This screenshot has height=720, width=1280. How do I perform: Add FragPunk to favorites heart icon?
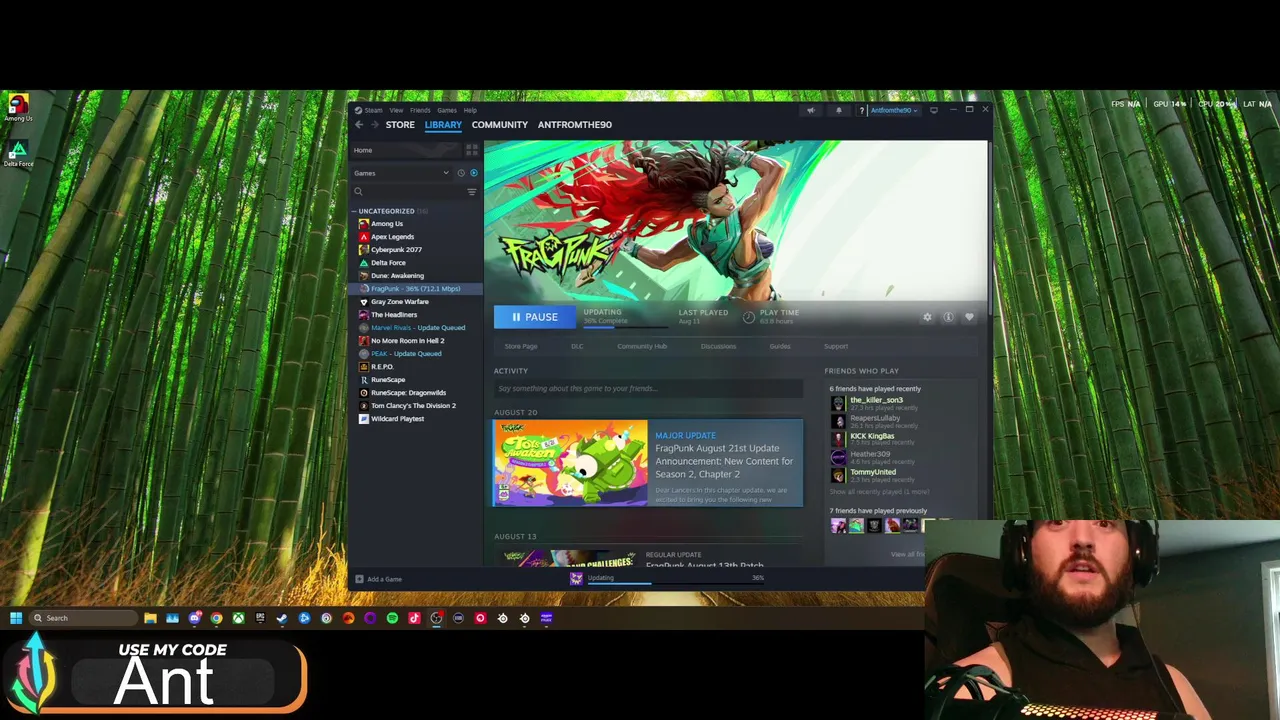[969, 317]
